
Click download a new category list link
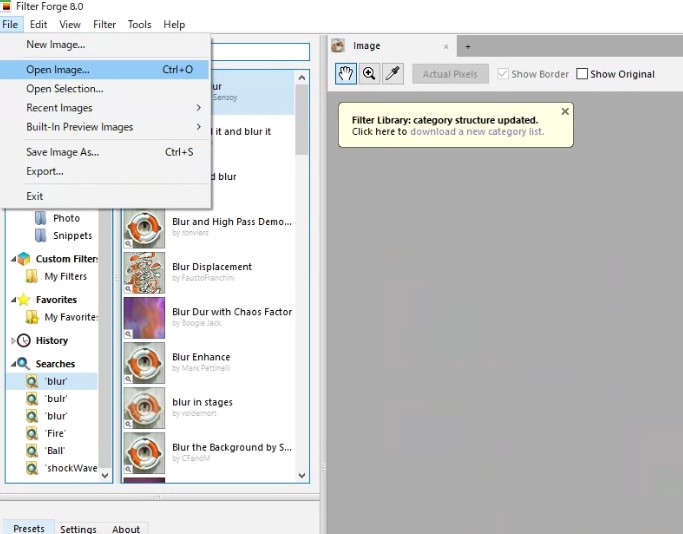[x=477, y=132]
